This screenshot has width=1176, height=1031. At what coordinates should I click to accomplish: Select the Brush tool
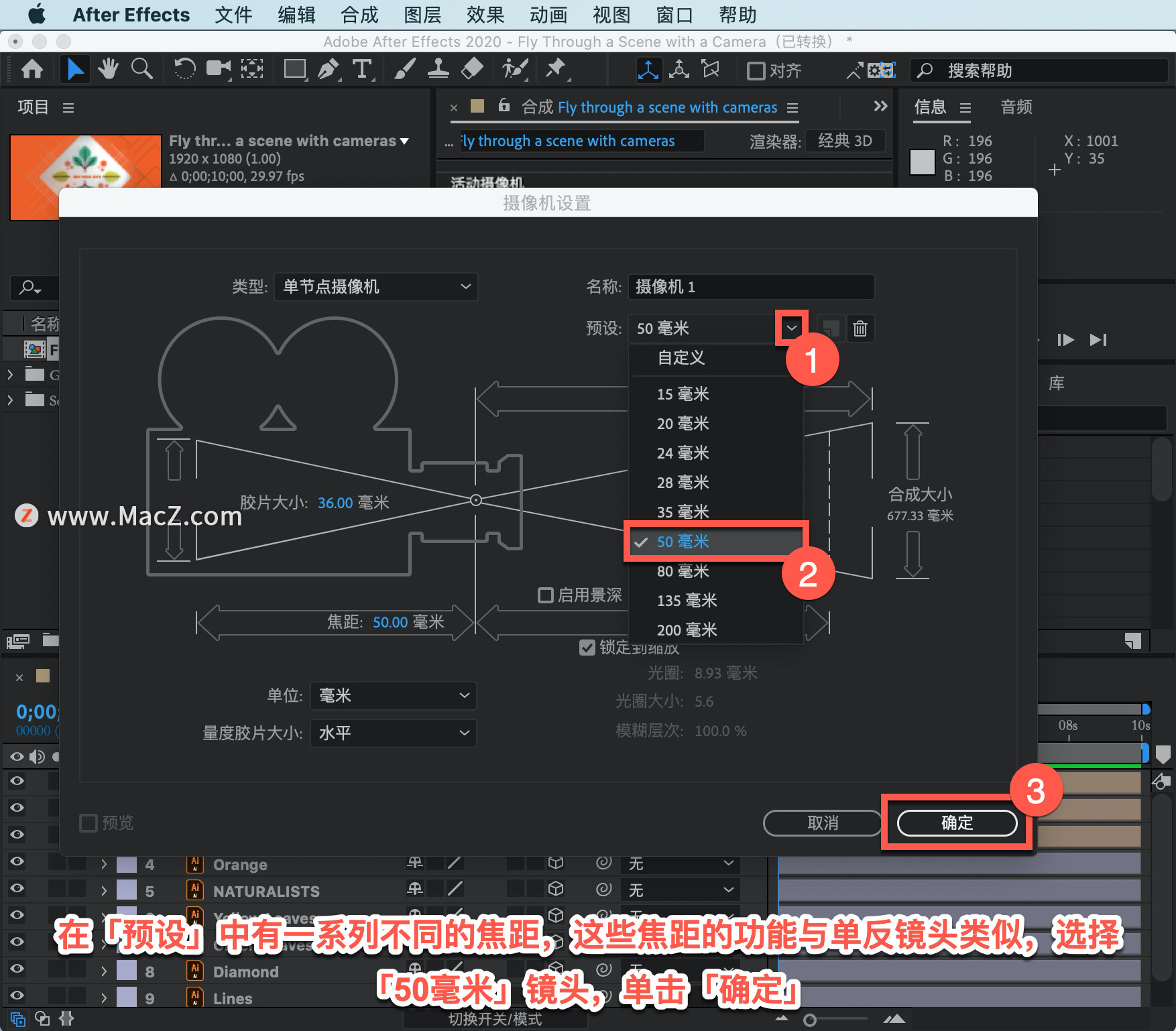tap(404, 69)
